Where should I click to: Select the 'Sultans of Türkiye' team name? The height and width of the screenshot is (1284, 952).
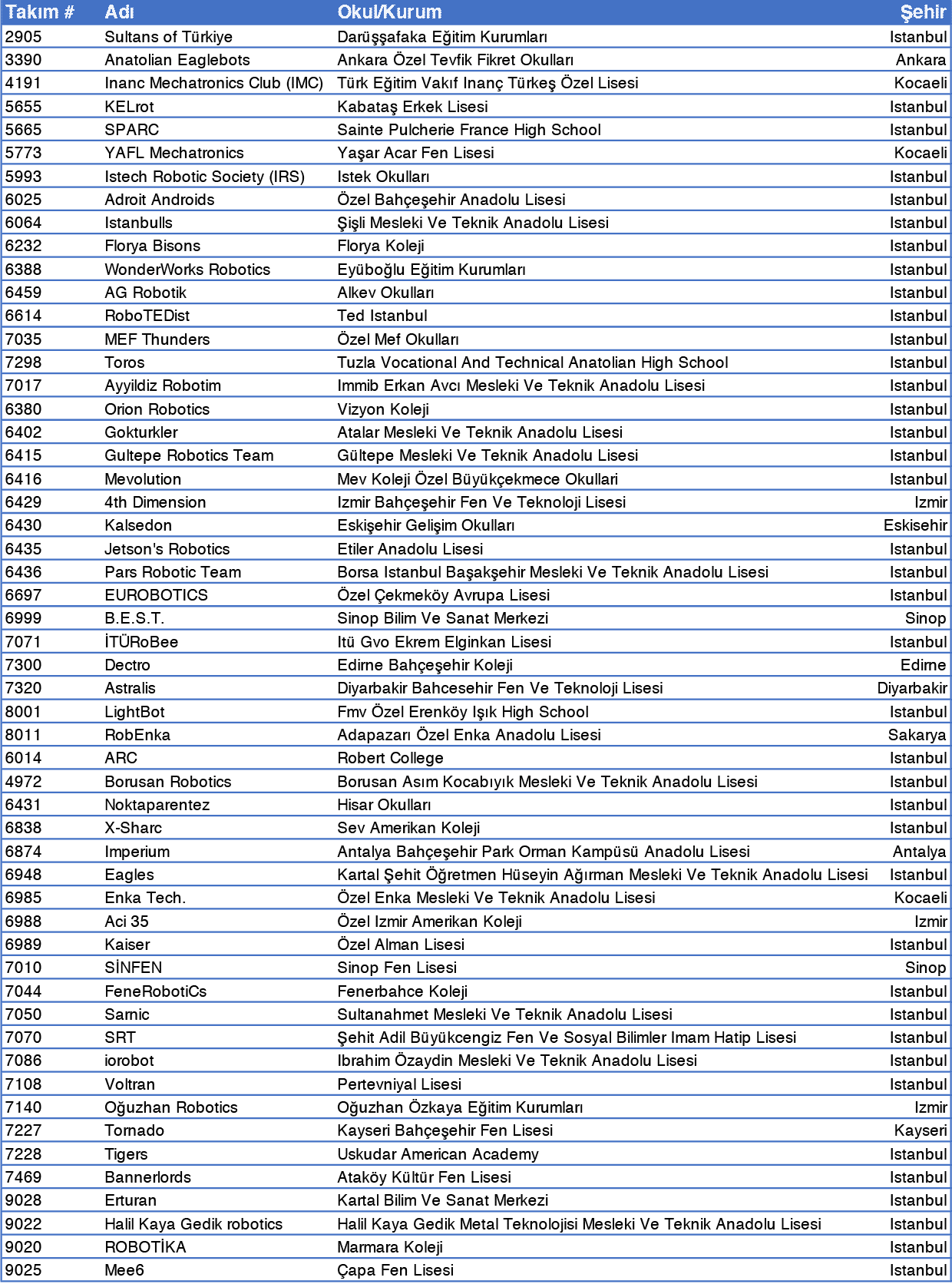[168, 37]
